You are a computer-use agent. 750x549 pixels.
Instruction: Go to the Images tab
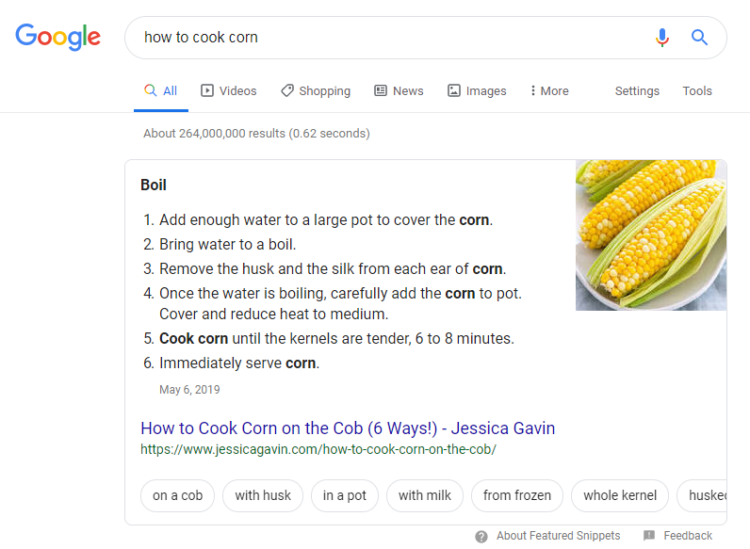[x=476, y=91]
